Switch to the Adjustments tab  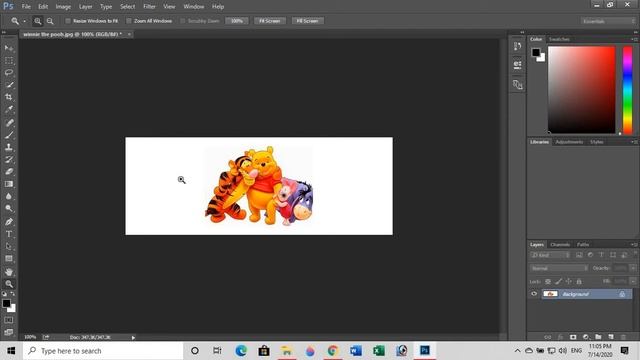pos(569,142)
